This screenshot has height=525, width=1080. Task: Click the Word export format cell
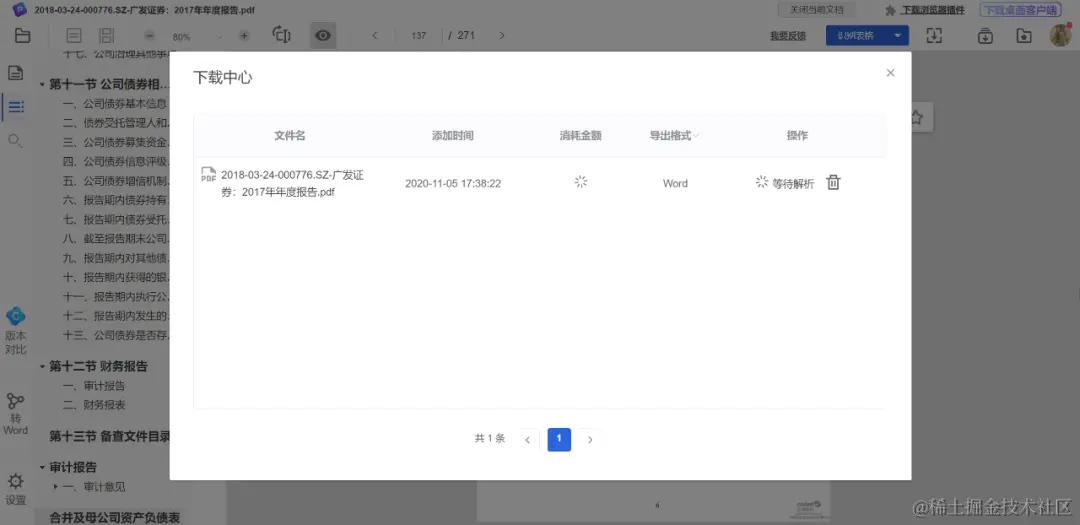675,183
